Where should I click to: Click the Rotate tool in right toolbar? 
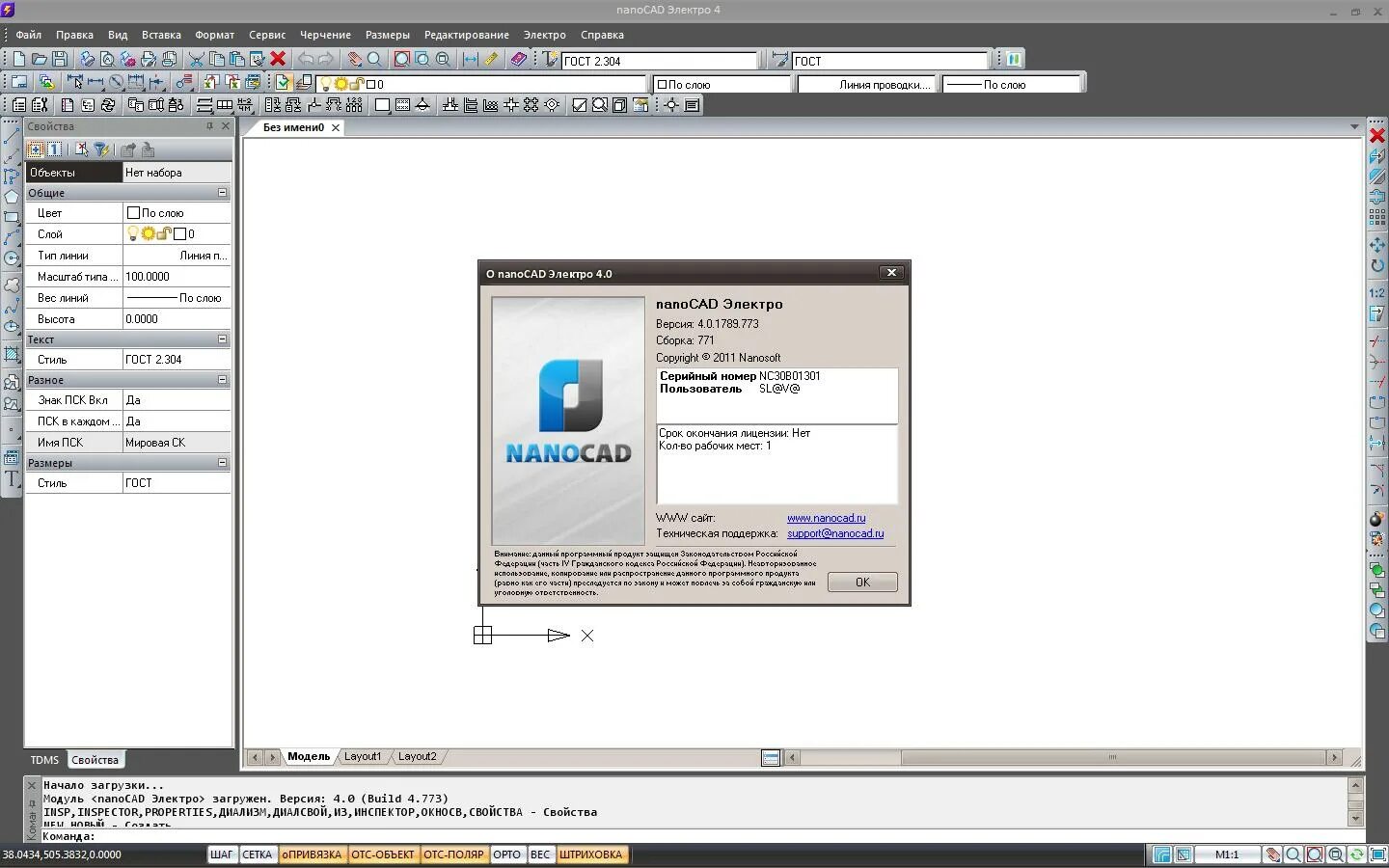1377,265
